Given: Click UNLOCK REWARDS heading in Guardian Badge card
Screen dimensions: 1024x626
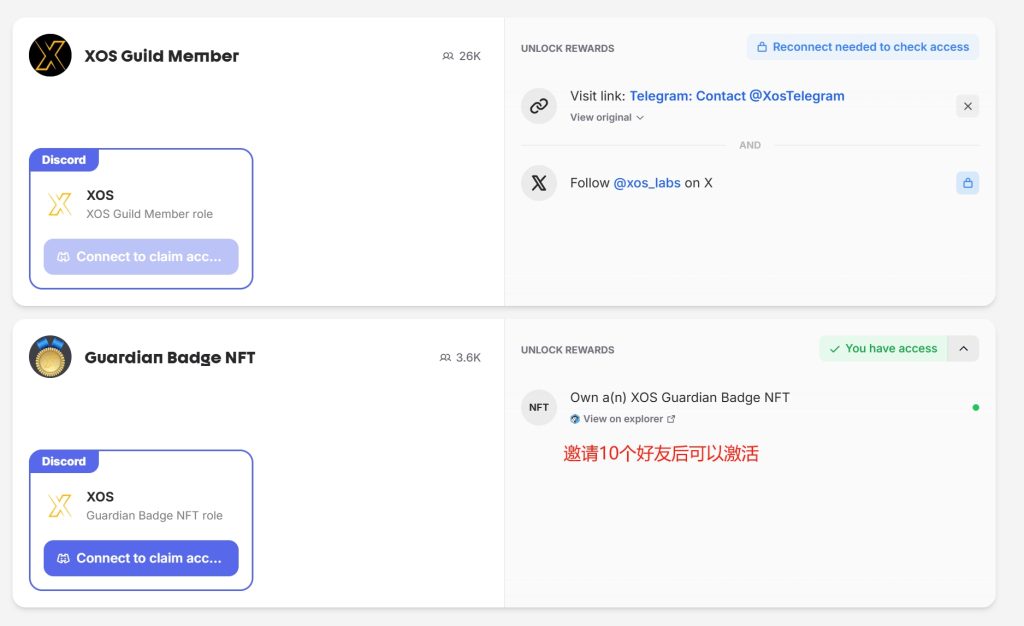Looking at the screenshot, I should pos(568,350).
